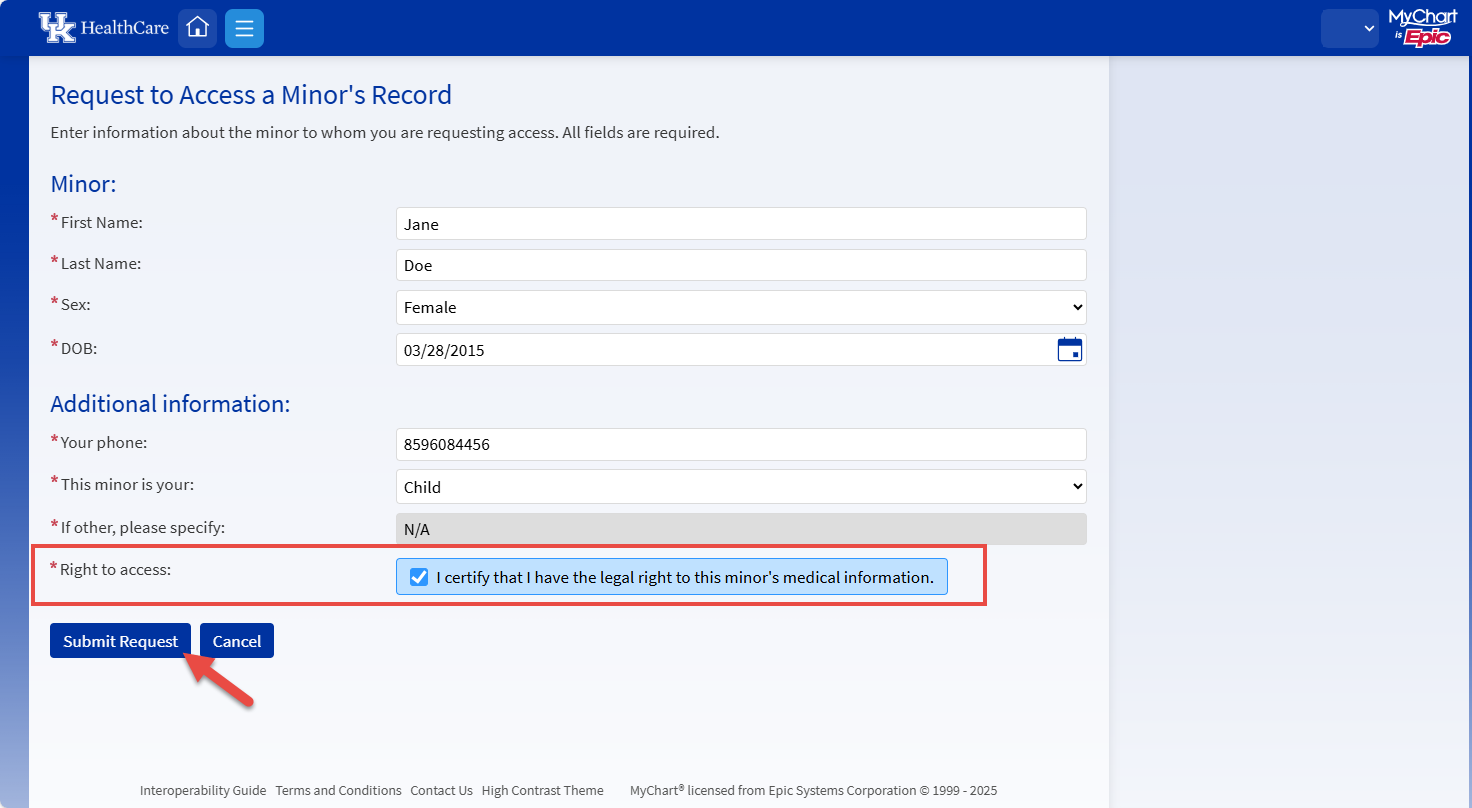Uncheck the minor's medical information certification
Viewport: 1472px width, 808px height.
click(418, 576)
